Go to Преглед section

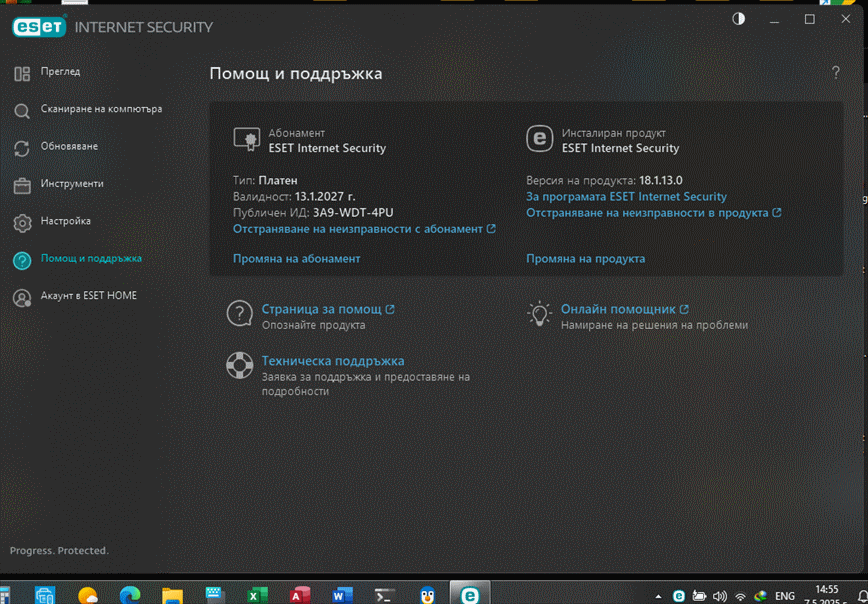pos(60,72)
